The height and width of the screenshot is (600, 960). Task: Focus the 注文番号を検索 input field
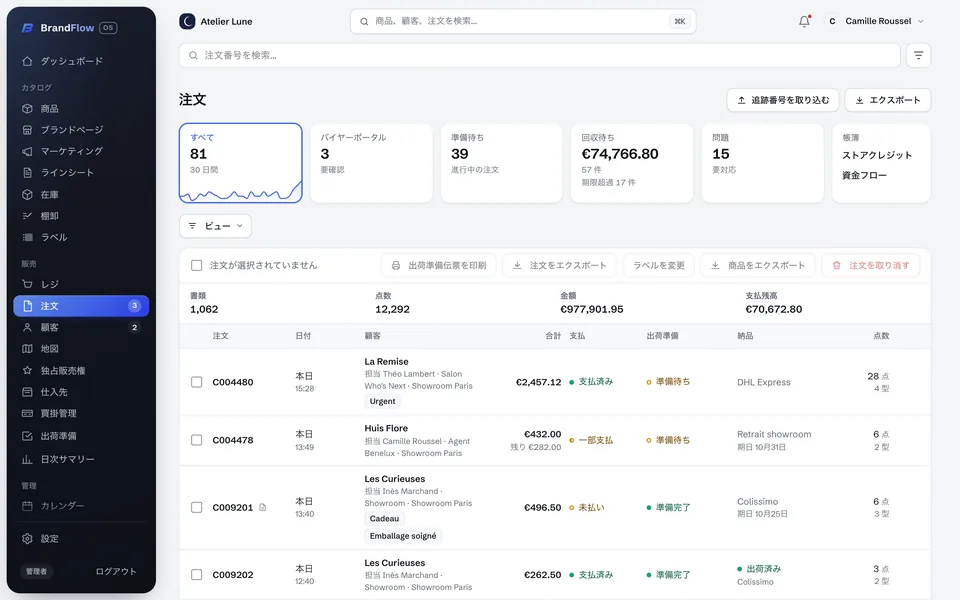[x=539, y=55]
